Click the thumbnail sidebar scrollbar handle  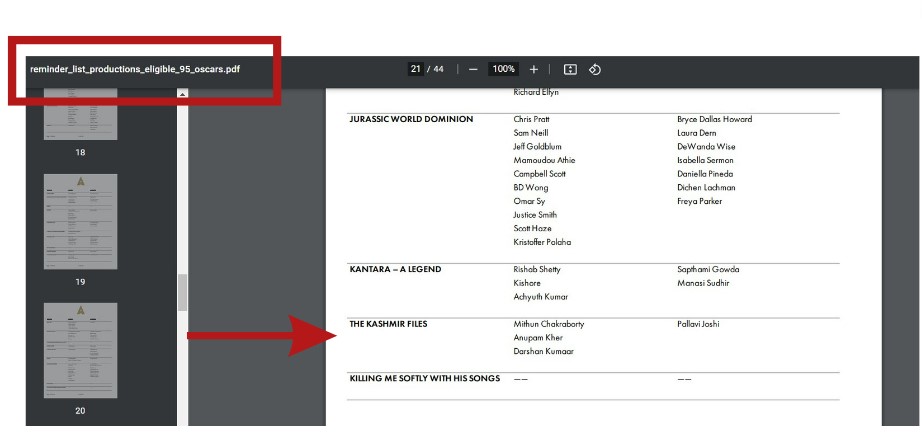pos(182,292)
